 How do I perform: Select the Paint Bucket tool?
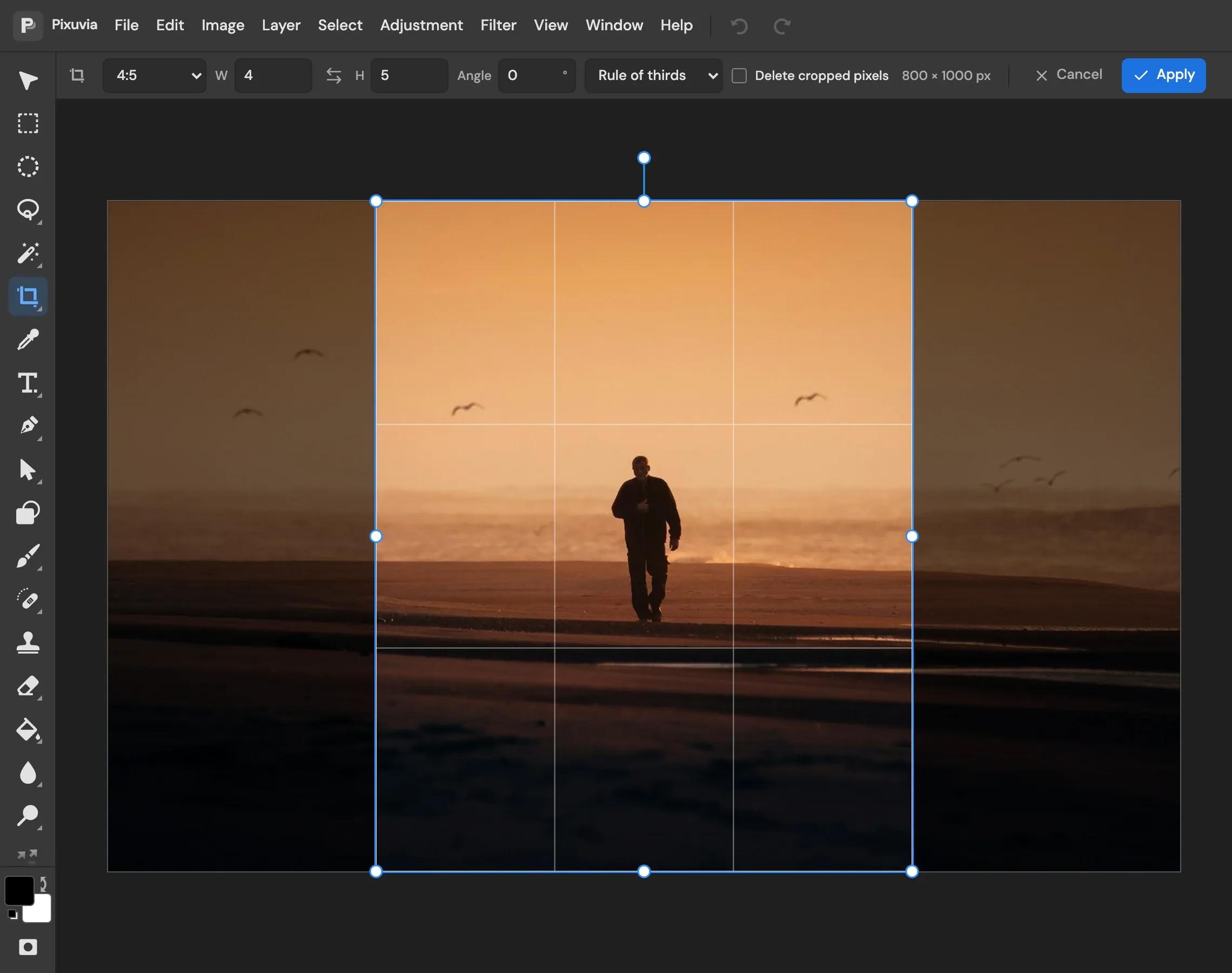point(28,730)
